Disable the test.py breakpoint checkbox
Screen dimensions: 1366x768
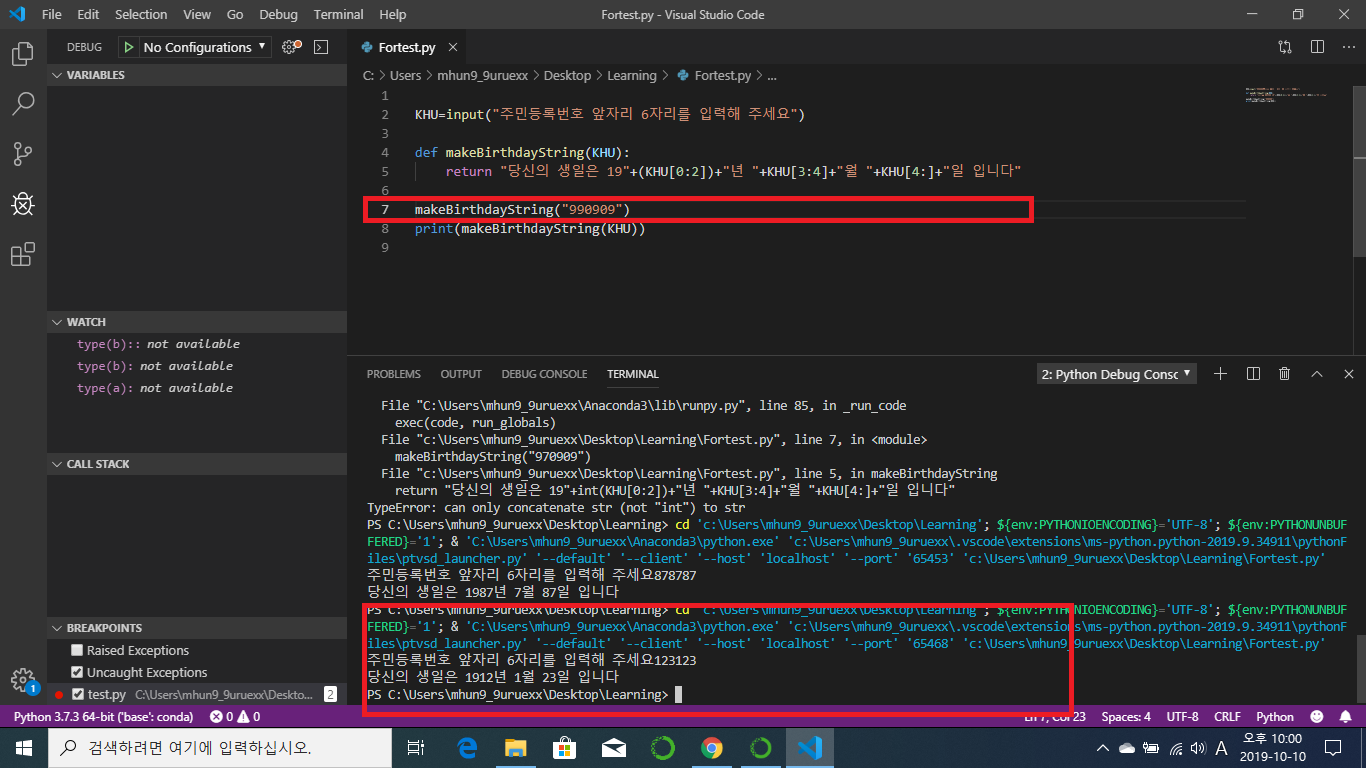(x=77, y=694)
